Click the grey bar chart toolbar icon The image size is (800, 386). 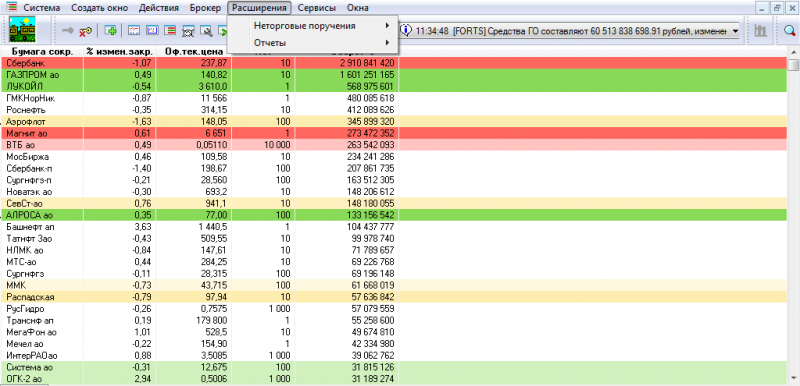tap(761, 31)
